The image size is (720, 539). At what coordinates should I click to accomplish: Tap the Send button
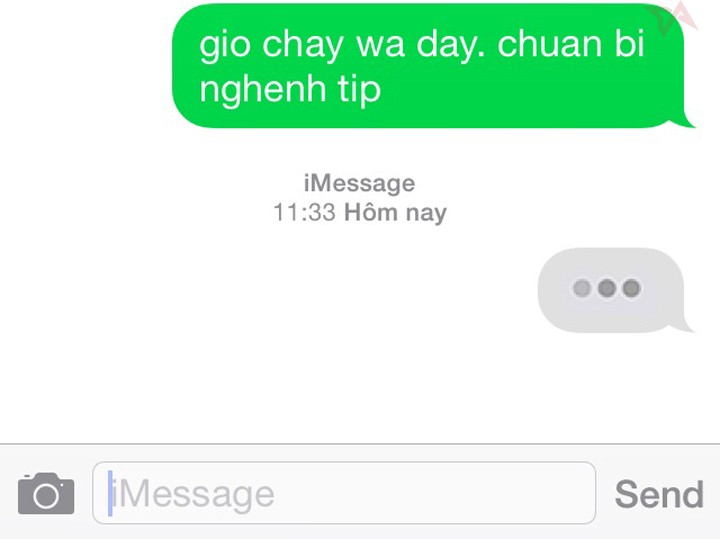point(659,494)
